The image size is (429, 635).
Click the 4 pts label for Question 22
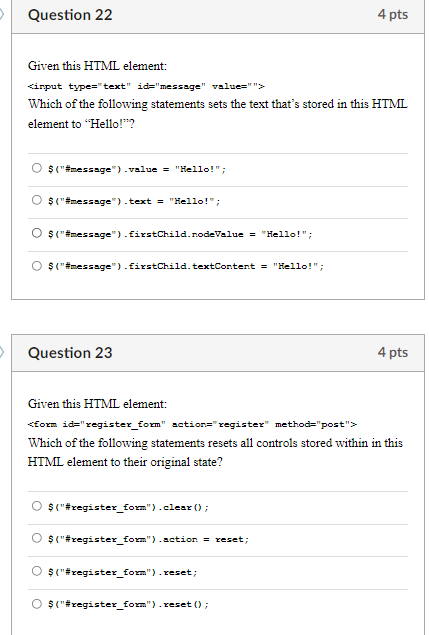coord(393,15)
